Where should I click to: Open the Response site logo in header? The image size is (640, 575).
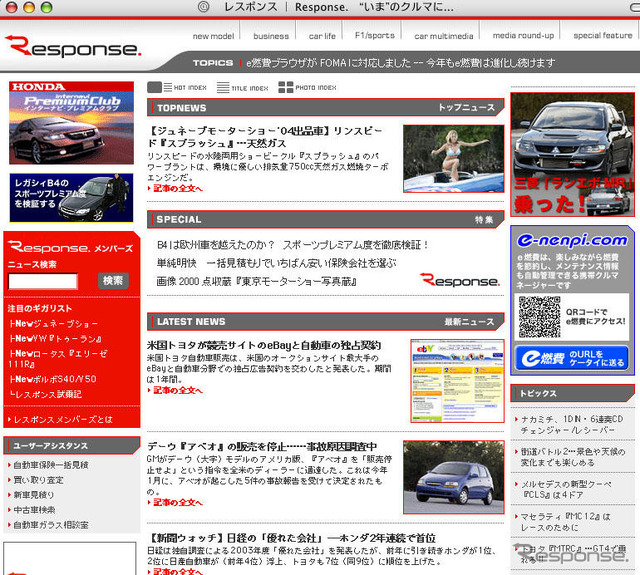tap(73, 46)
